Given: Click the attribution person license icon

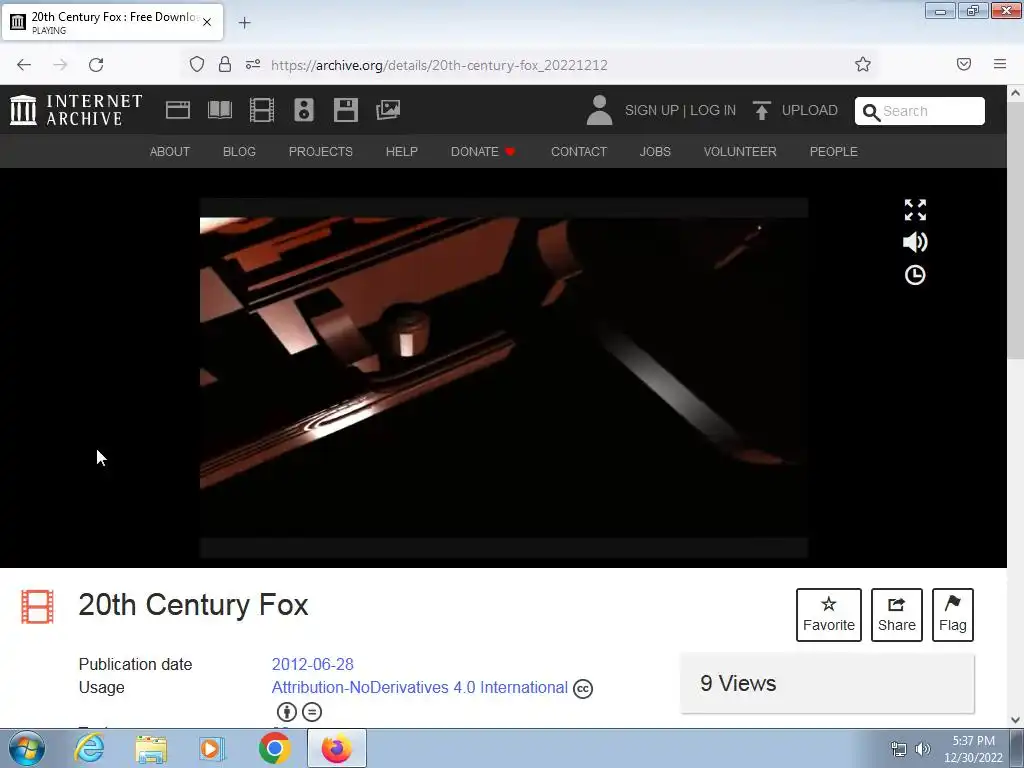Looking at the screenshot, I should click(287, 712).
